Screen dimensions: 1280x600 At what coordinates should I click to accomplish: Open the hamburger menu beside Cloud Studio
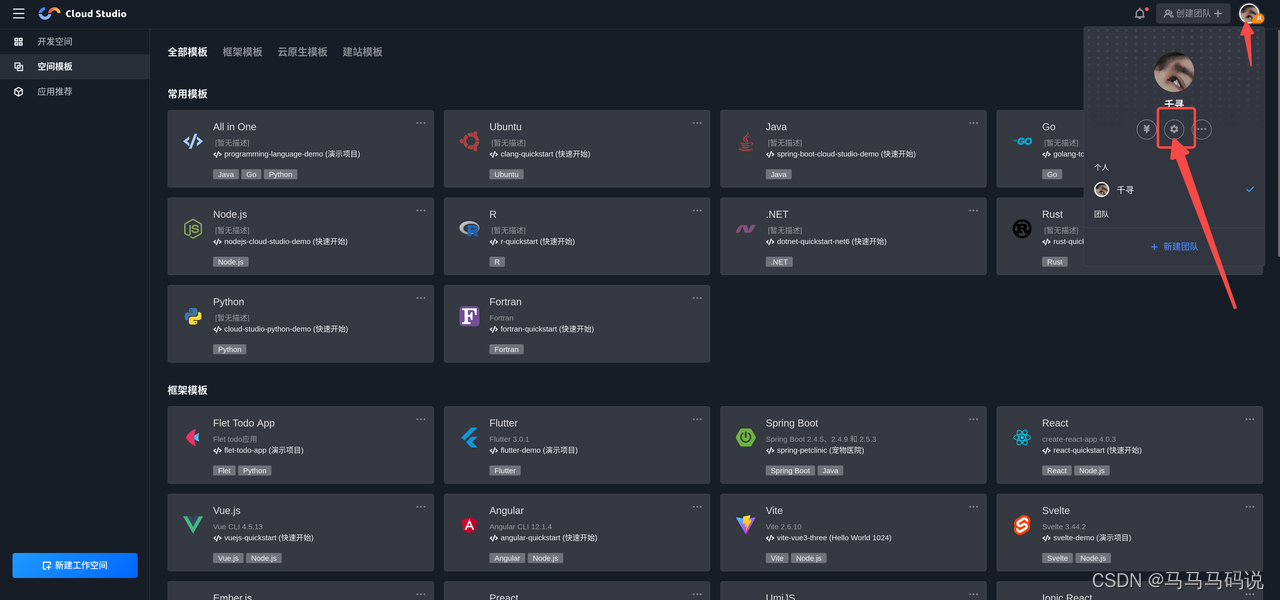tap(18, 14)
